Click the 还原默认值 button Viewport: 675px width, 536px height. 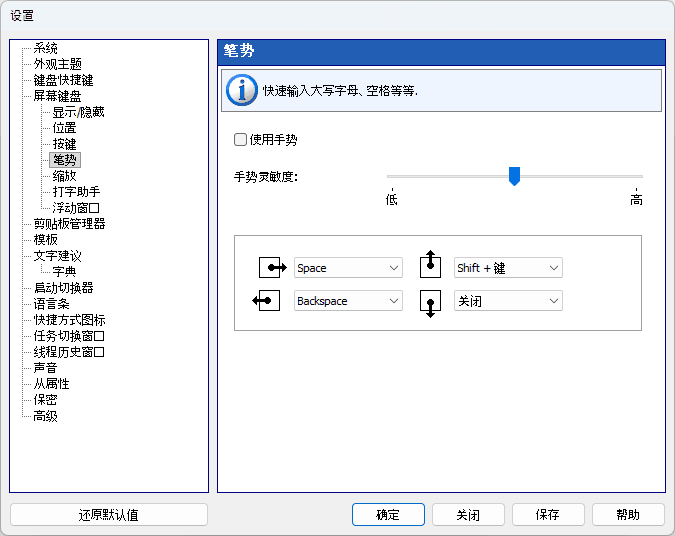click(109, 514)
